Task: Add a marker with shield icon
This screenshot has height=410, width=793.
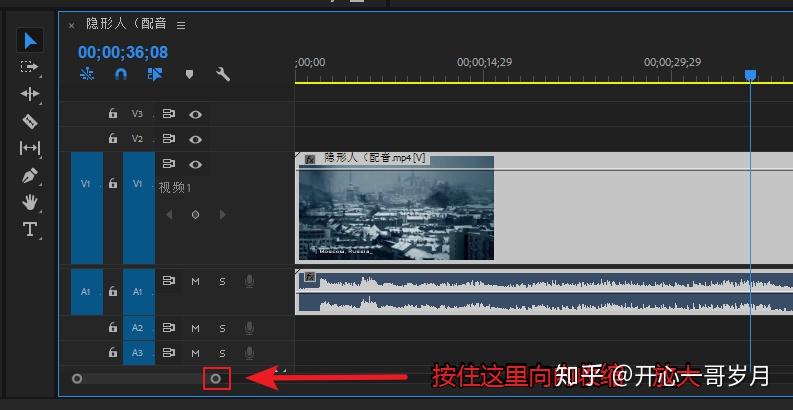Action: [189, 75]
